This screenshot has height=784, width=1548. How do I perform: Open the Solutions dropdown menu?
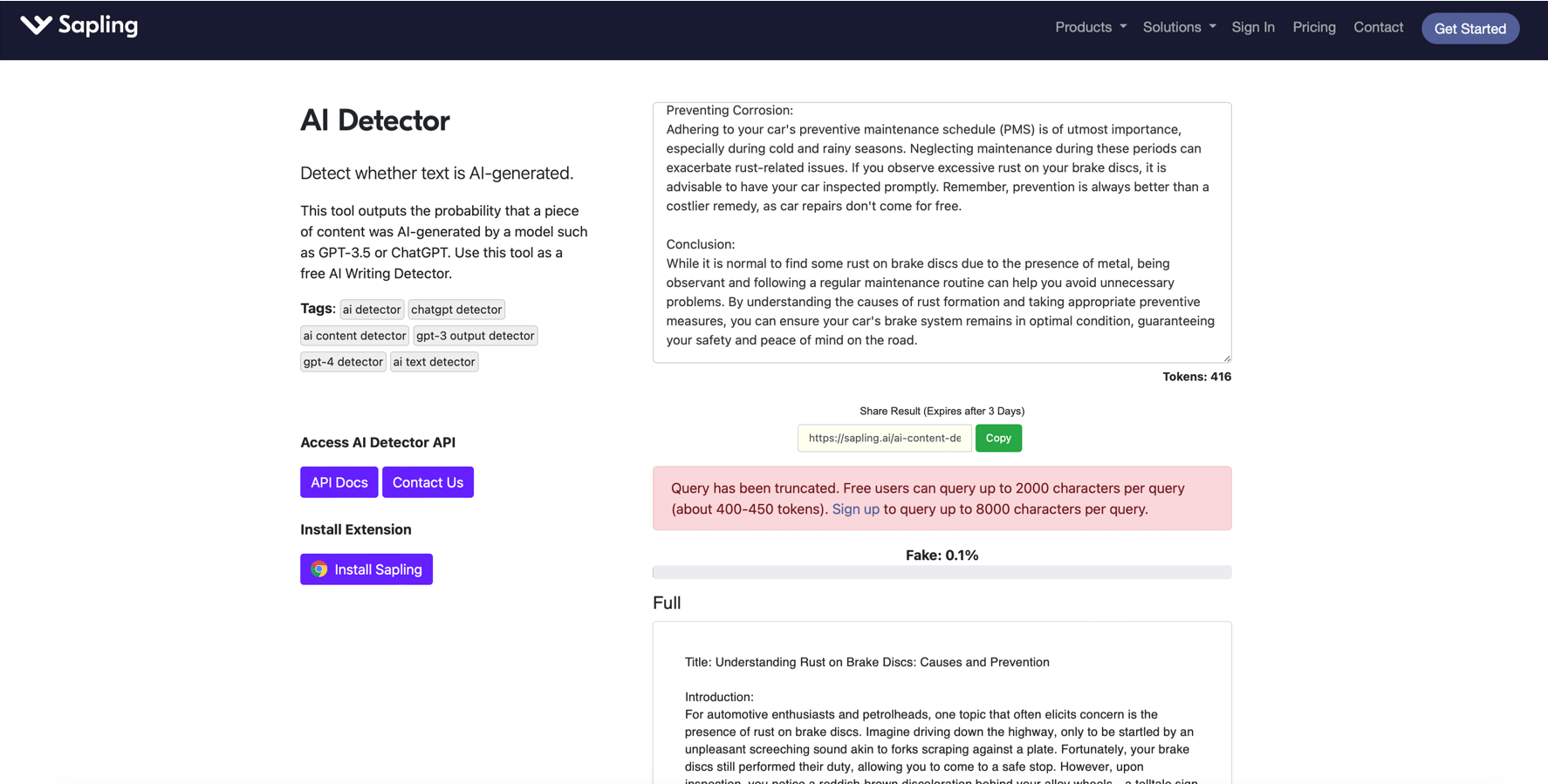[x=1178, y=27]
